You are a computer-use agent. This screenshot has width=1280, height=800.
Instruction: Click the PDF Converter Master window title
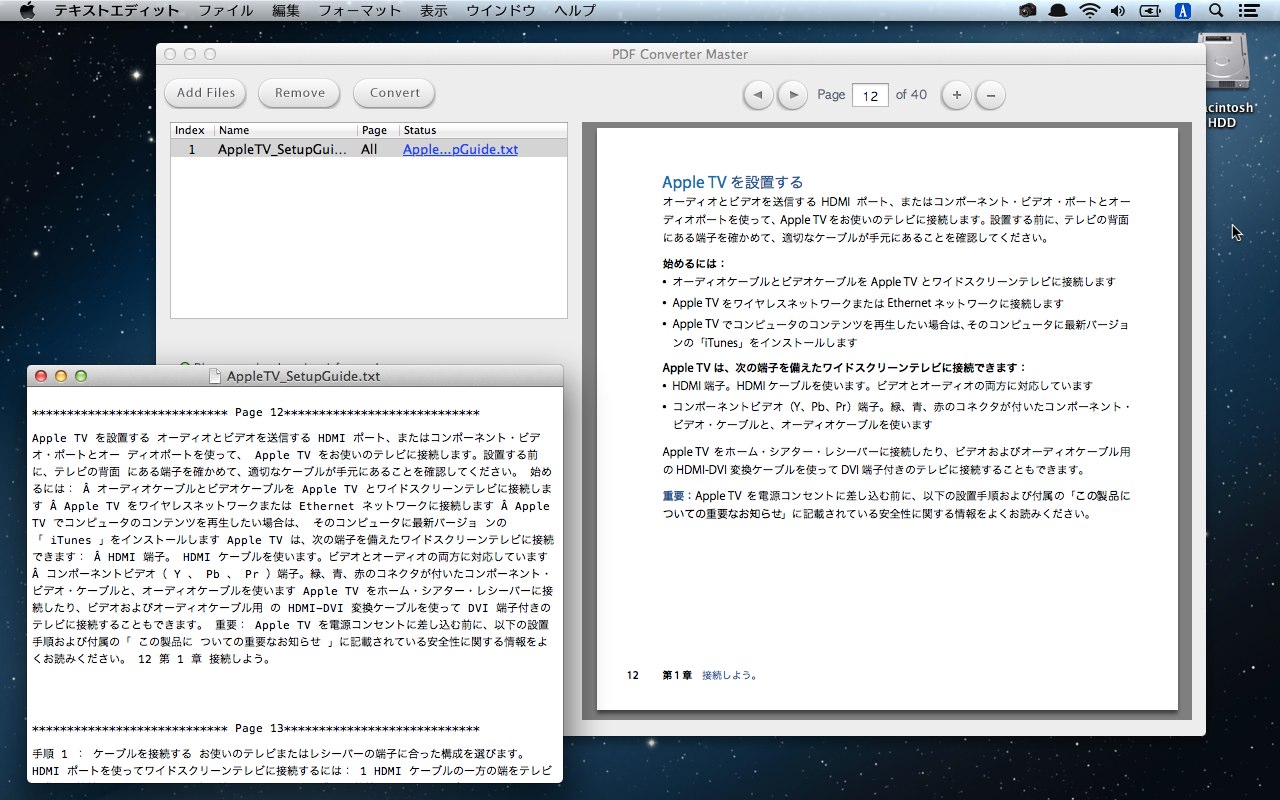point(680,54)
